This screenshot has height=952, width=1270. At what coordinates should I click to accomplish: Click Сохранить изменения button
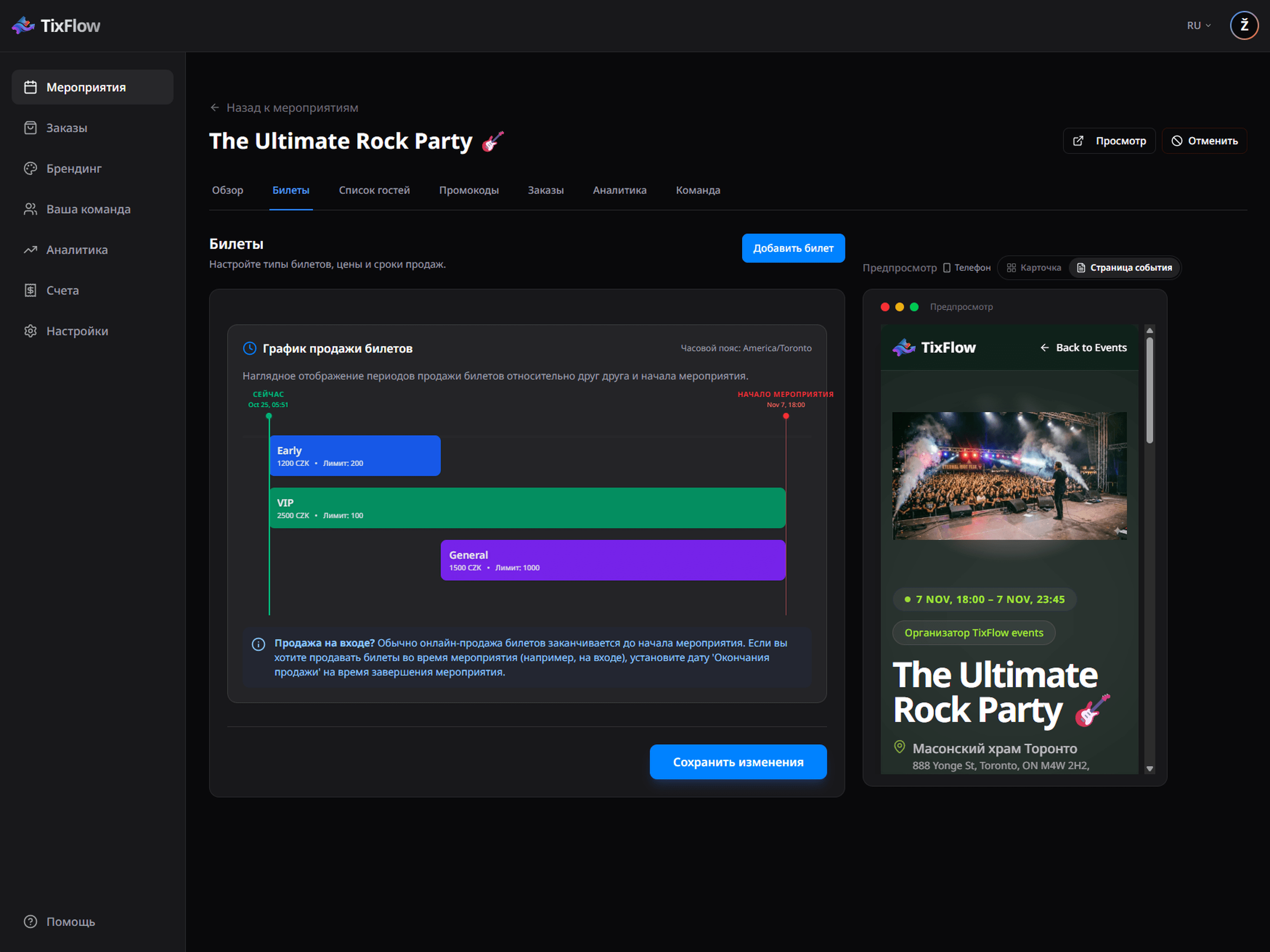coord(738,762)
